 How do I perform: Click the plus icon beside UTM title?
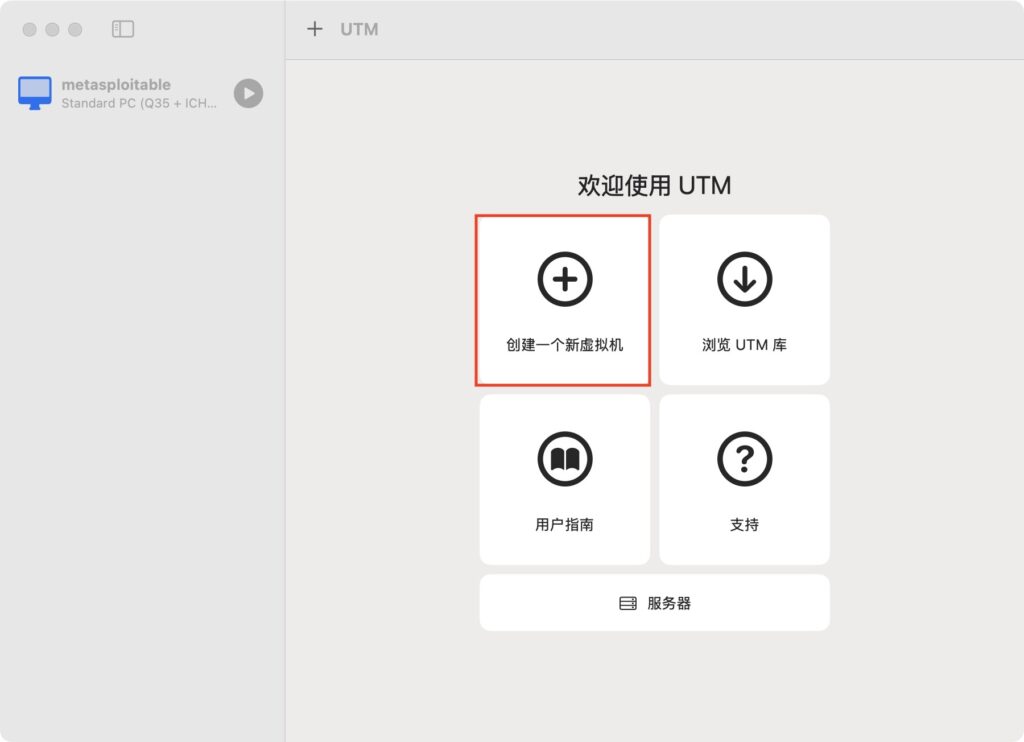(315, 29)
